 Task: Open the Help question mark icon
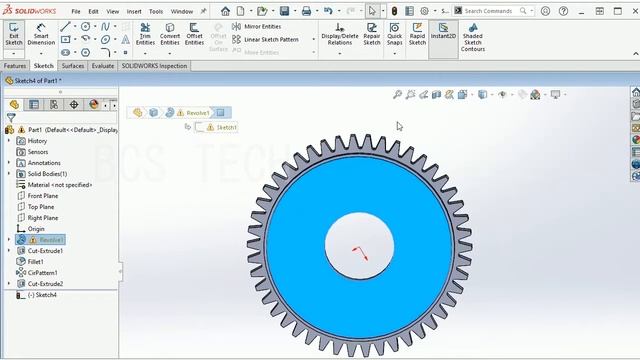pos(563,11)
